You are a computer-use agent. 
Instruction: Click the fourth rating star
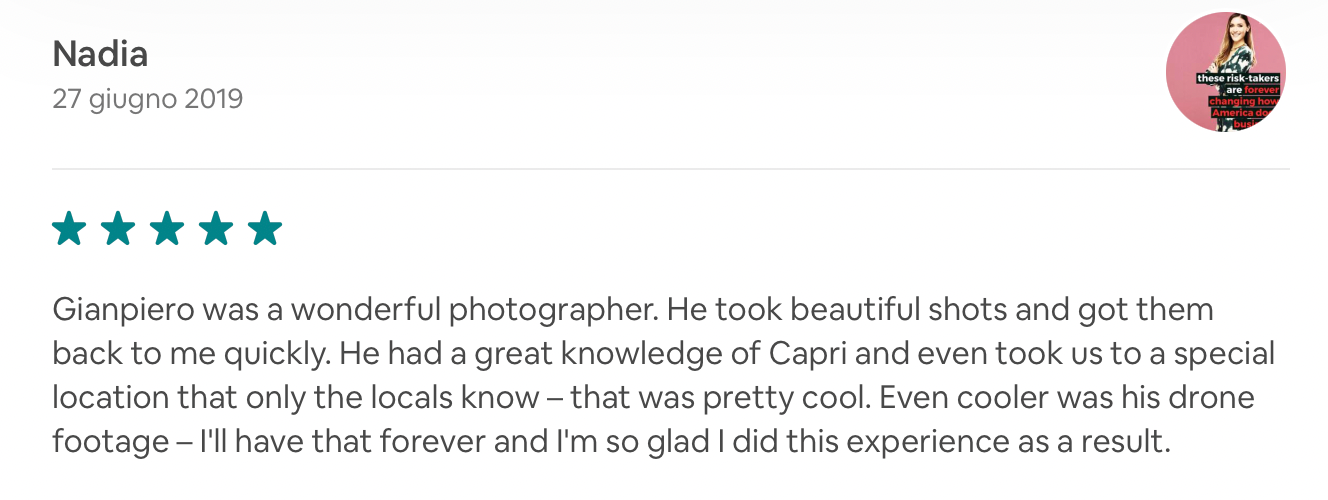(216, 229)
